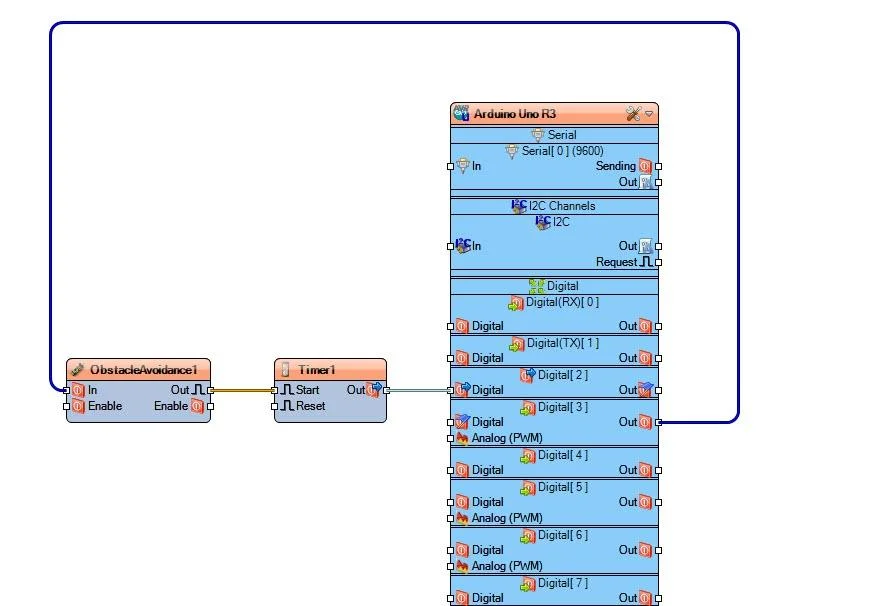Viewport: 881px width, 606px height.
Task: Select the I2C In pin icon
Action: 463,246
